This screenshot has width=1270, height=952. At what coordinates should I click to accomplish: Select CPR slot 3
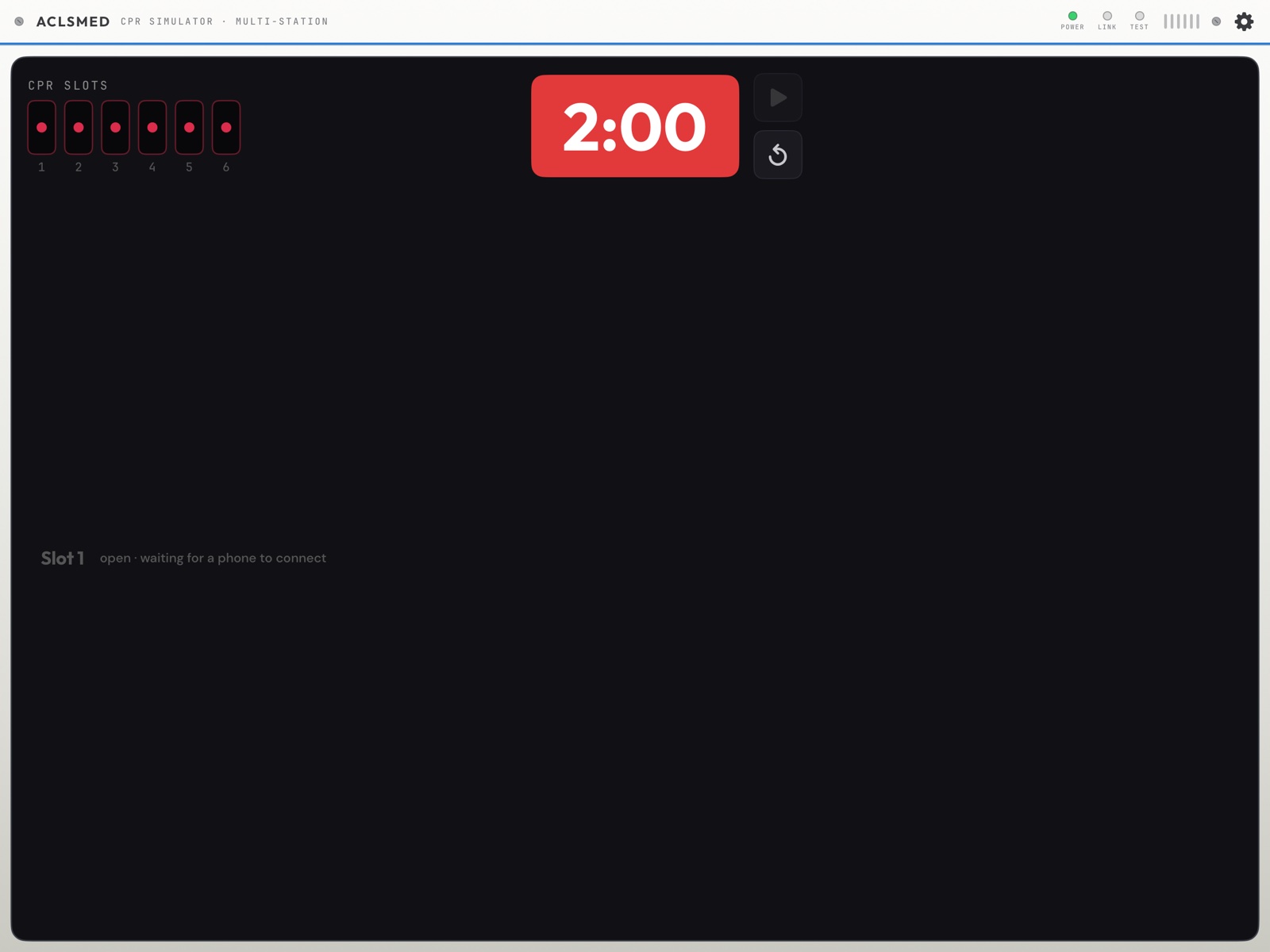tap(115, 127)
